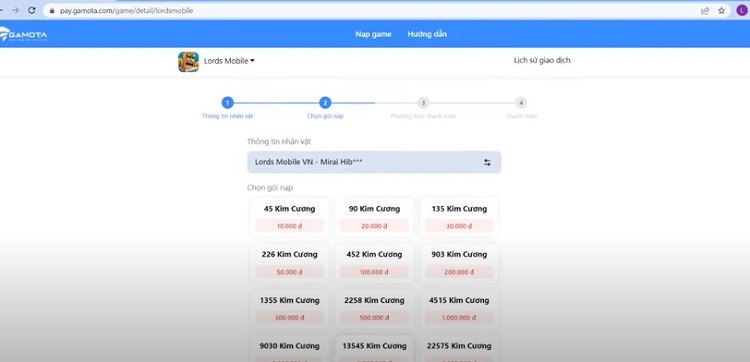Click the 30.000 đ price label
The height and width of the screenshot is (362, 750).
pyautogui.click(x=459, y=226)
